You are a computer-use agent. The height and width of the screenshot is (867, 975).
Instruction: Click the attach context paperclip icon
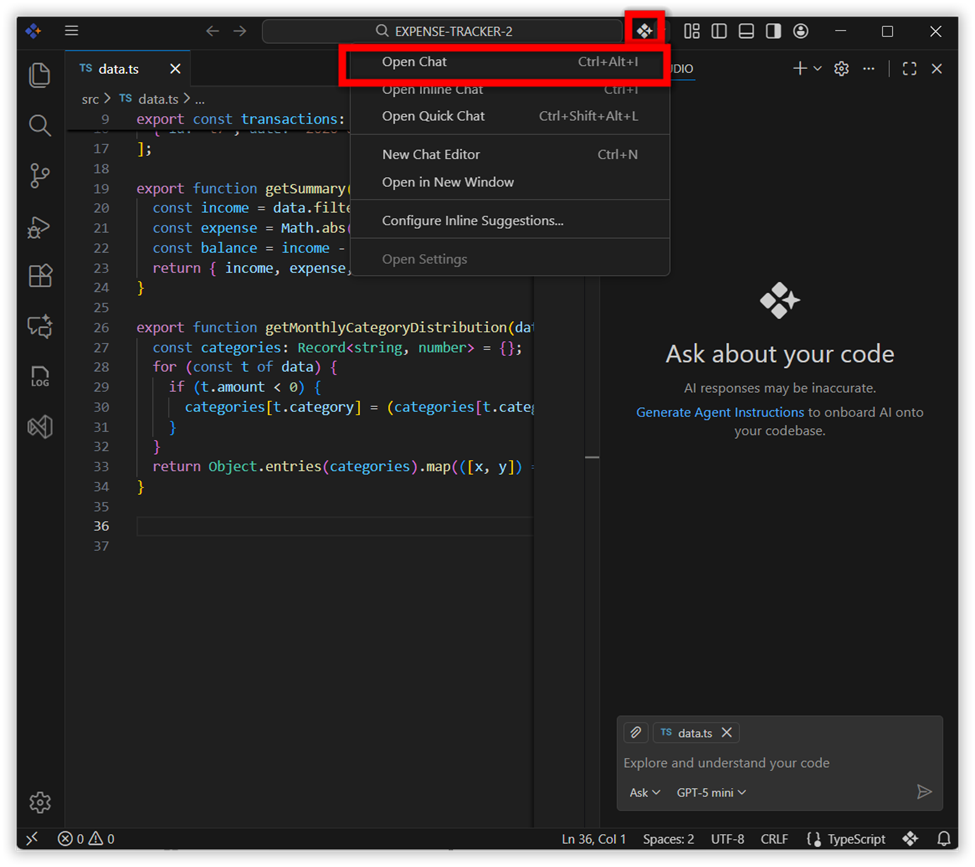tap(635, 733)
